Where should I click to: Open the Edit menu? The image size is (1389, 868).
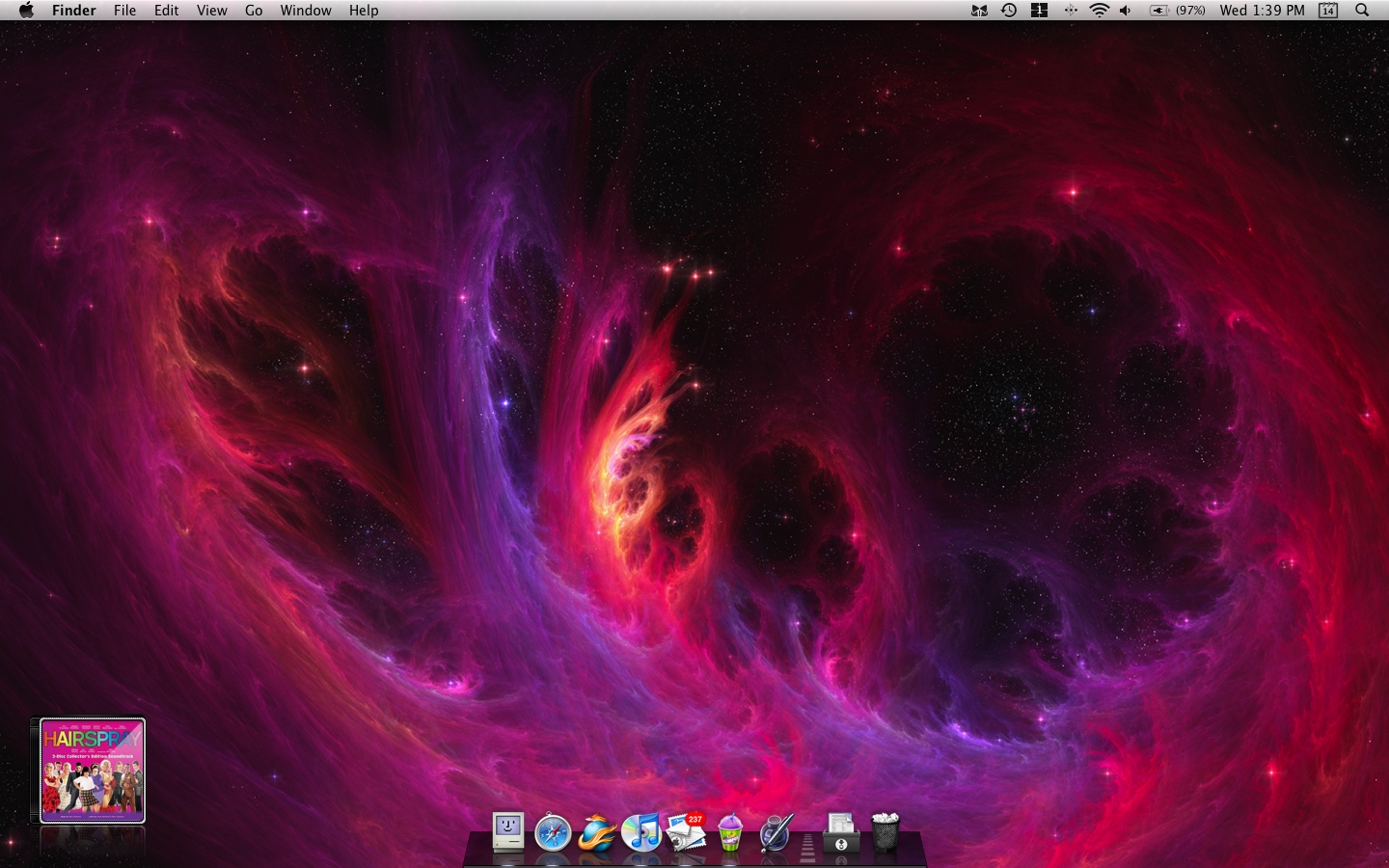click(x=167, y=11)
